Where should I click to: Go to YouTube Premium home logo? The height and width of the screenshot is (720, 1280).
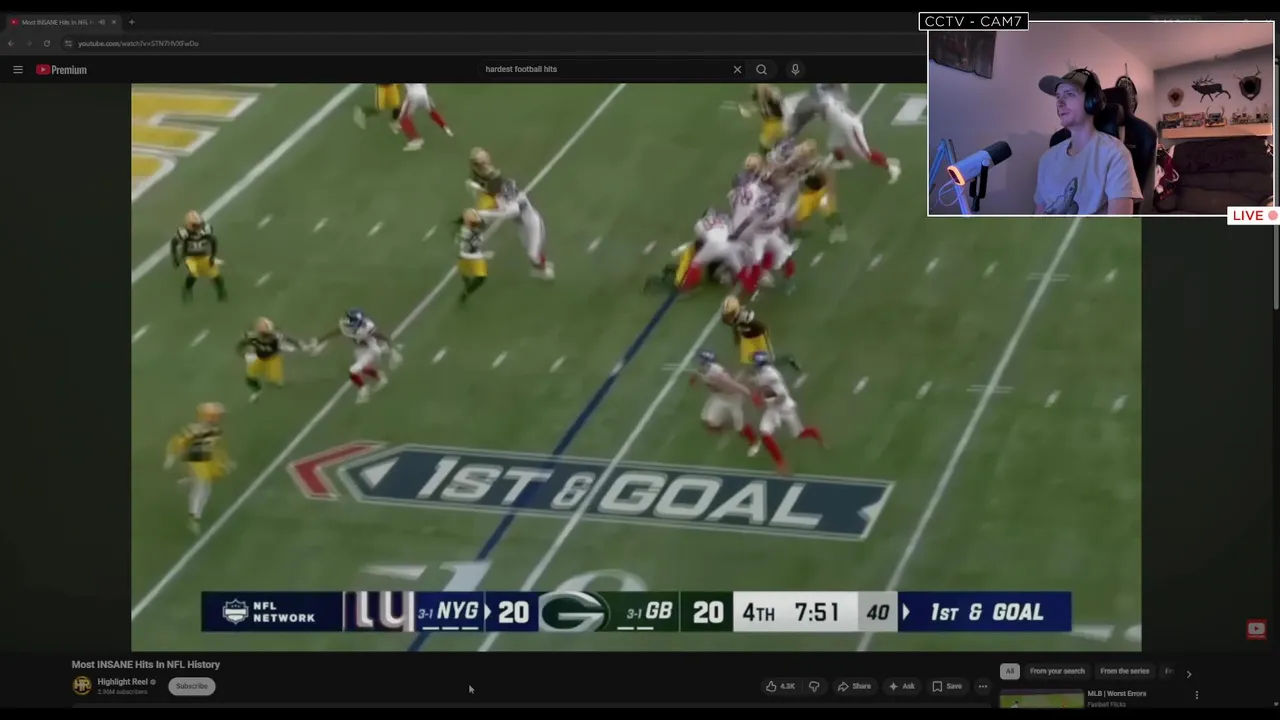[x=62, y=70]
